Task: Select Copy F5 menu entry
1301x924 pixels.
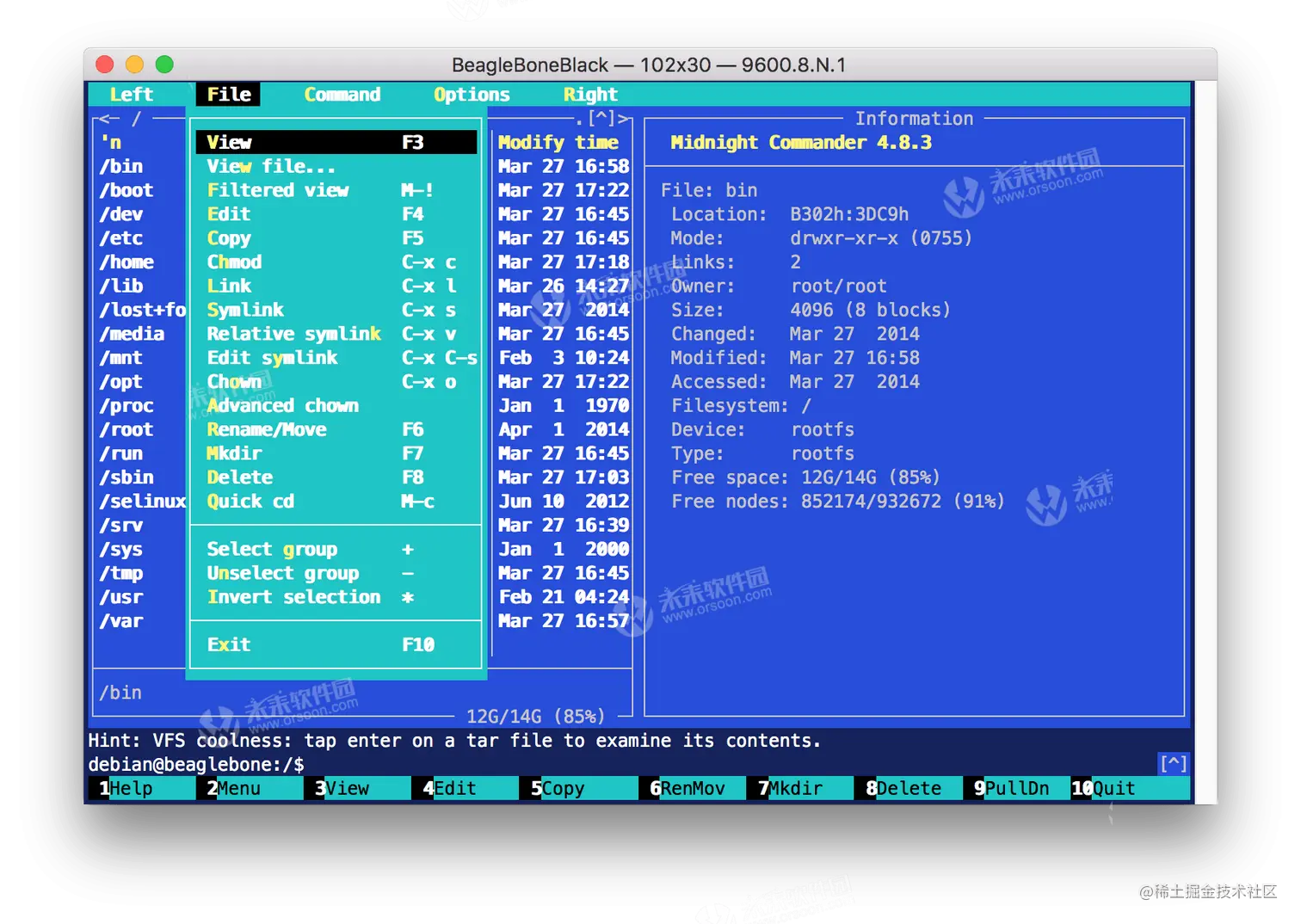Action: [x=336, y=238]
